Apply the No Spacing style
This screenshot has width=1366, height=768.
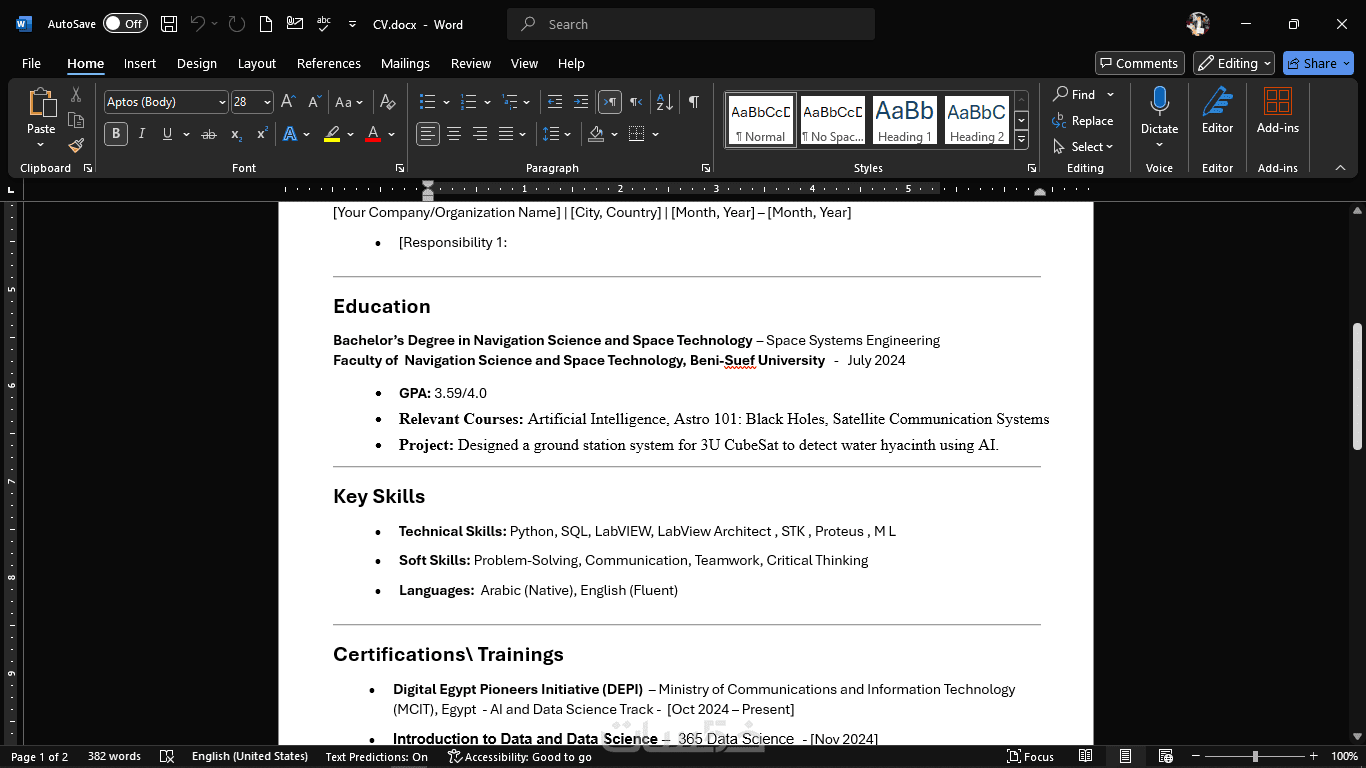coord(833,120)
